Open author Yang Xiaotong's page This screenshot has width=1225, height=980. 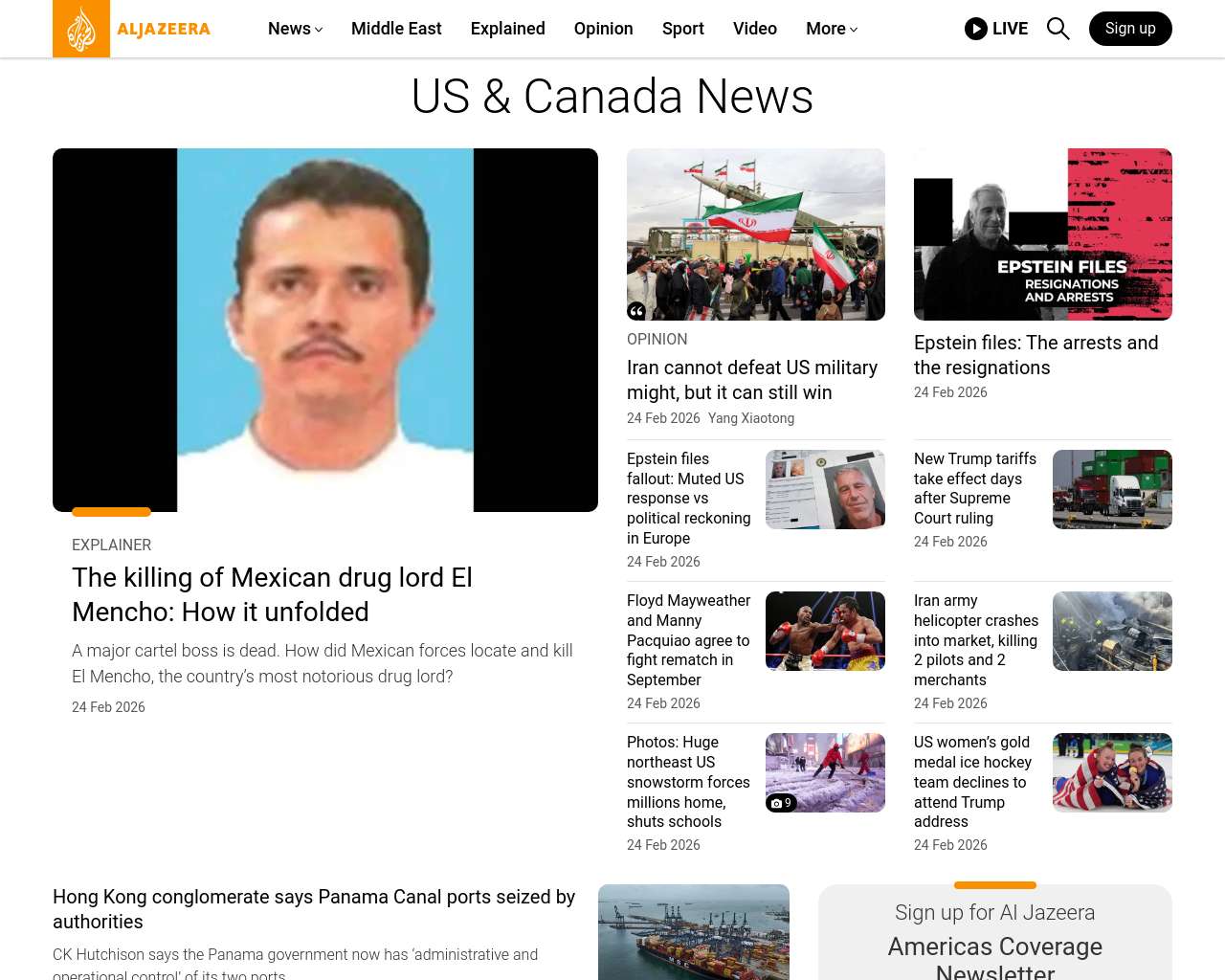point(750,418)
